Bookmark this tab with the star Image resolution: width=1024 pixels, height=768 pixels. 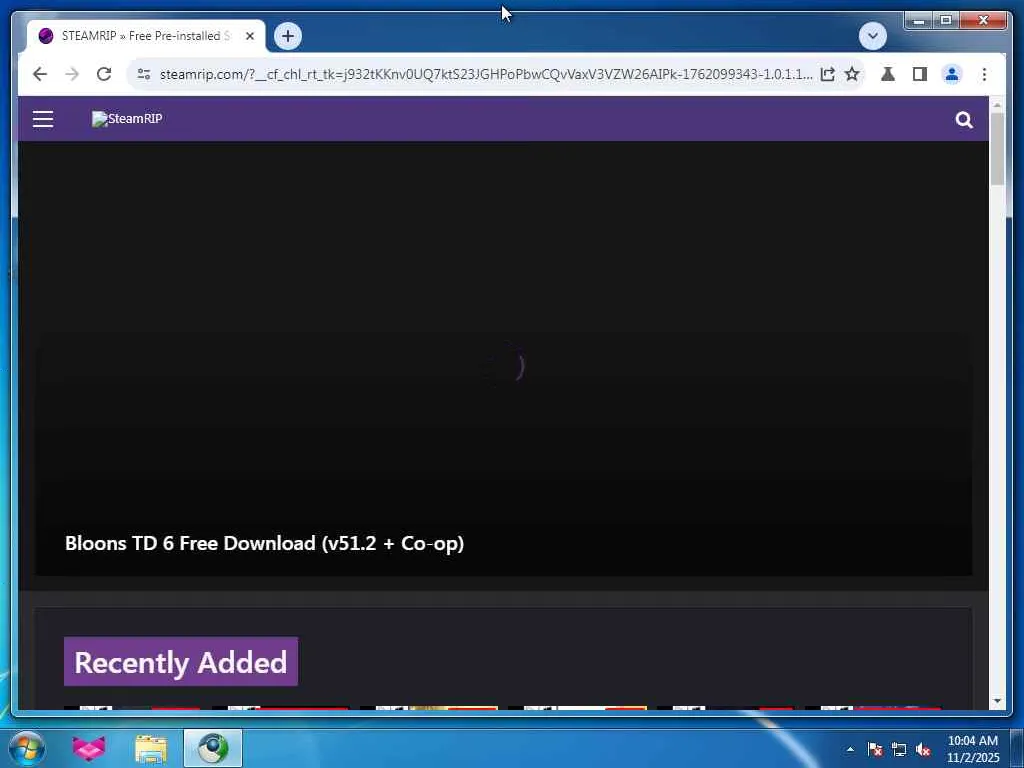point(852,74)
